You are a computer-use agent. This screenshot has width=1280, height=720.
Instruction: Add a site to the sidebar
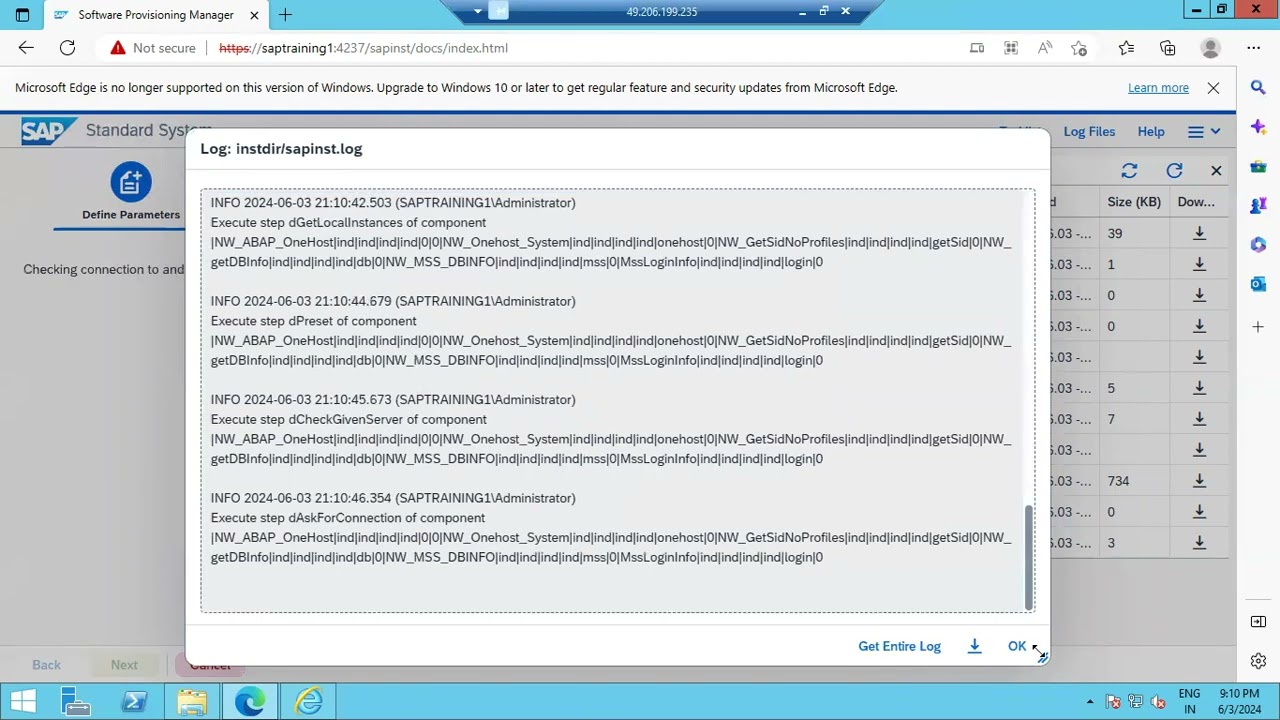(1259, 327)
